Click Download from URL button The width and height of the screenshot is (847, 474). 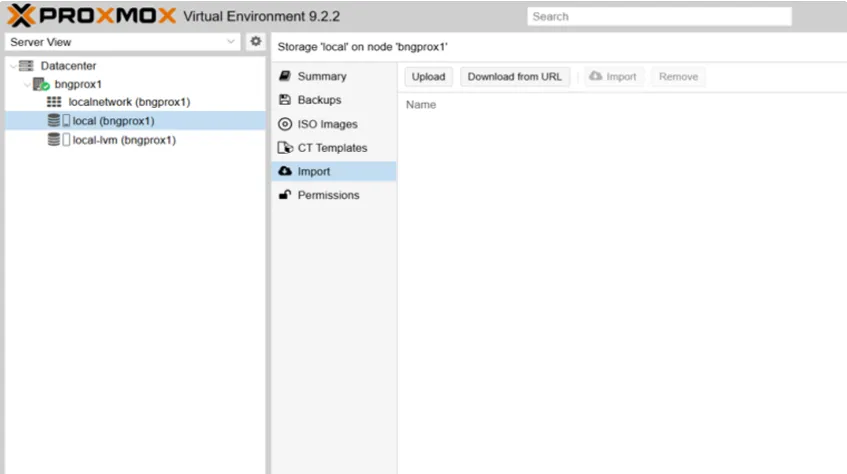click(x=515, y=77)
